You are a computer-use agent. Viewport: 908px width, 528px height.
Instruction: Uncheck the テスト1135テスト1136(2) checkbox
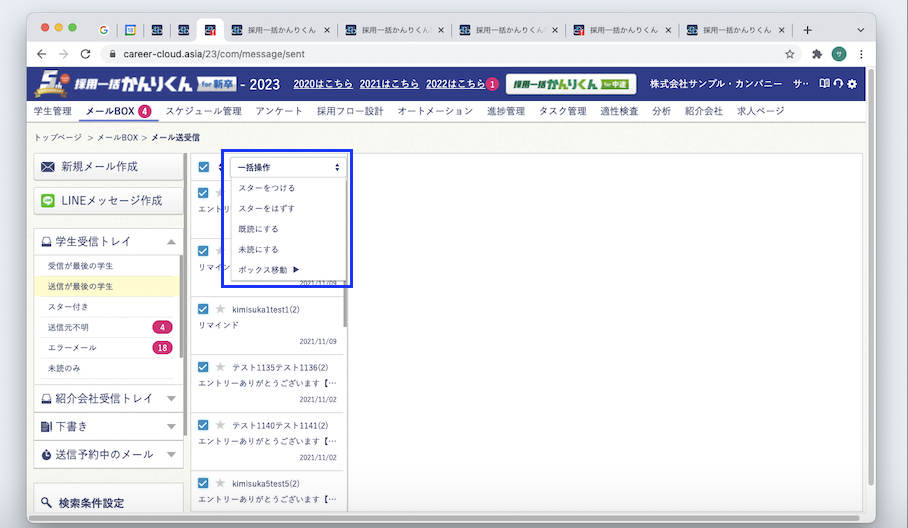point(203,367)
